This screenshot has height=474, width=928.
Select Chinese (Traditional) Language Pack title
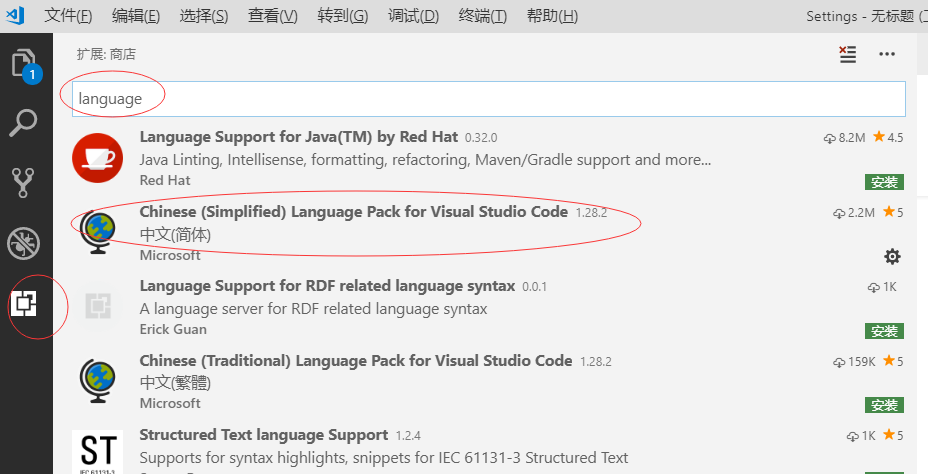point(356,361)
